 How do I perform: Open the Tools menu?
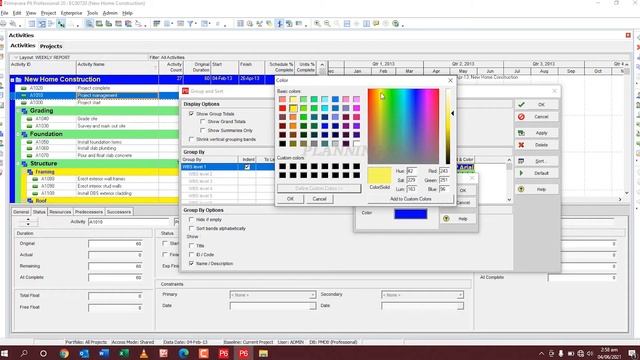pos(93,13)
